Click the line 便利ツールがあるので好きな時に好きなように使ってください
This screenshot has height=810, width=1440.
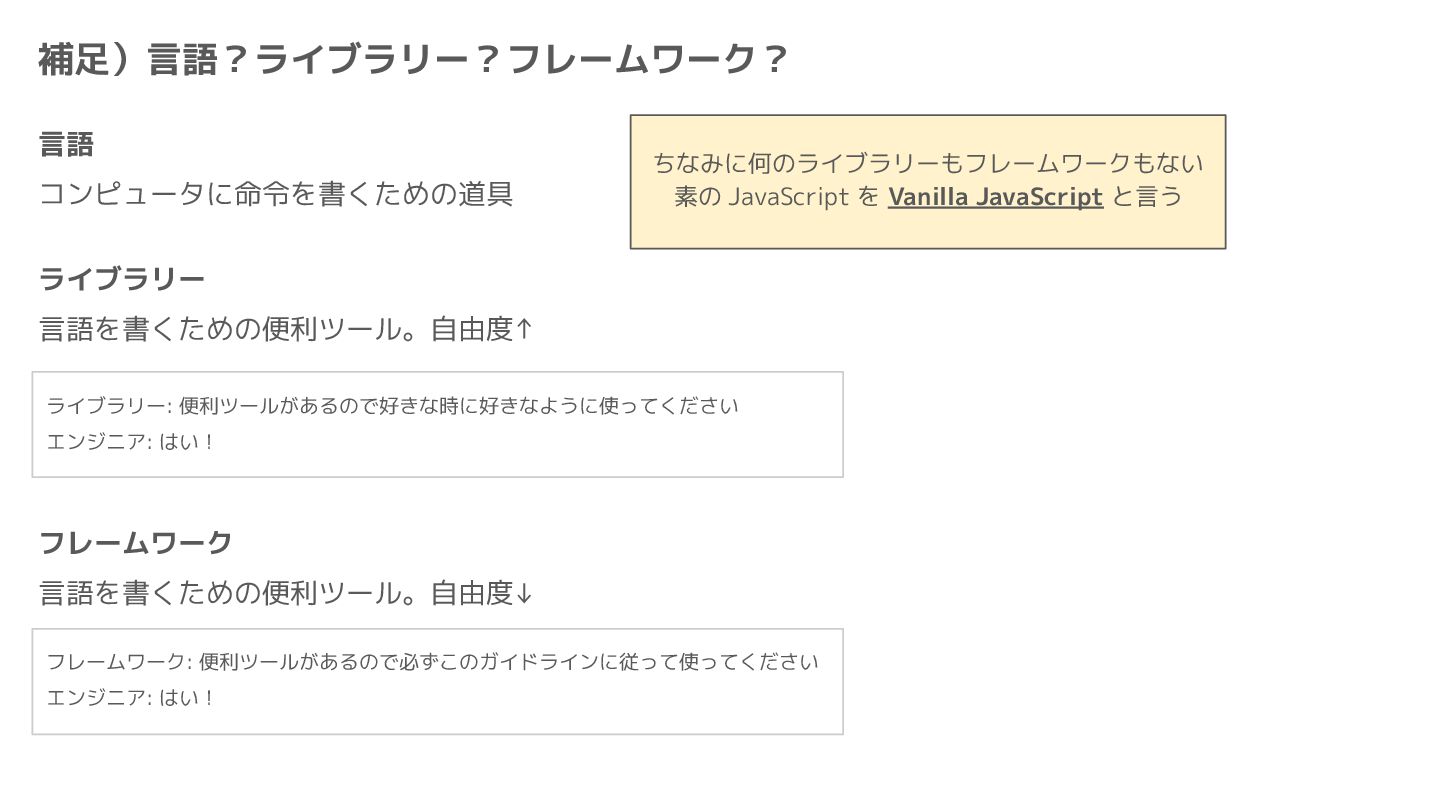pyautogui.click(x=459, y=406)
